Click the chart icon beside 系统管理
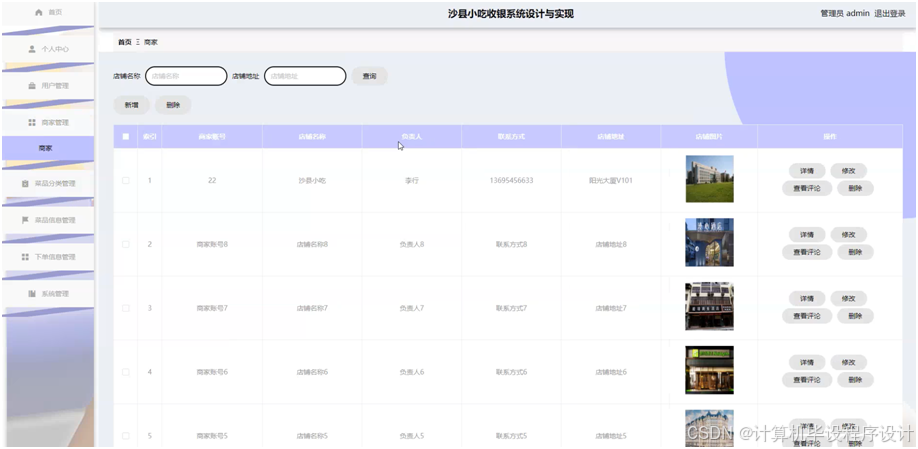Image resolution: width=918 pixels, height=449 pixels. coord(32,294)
